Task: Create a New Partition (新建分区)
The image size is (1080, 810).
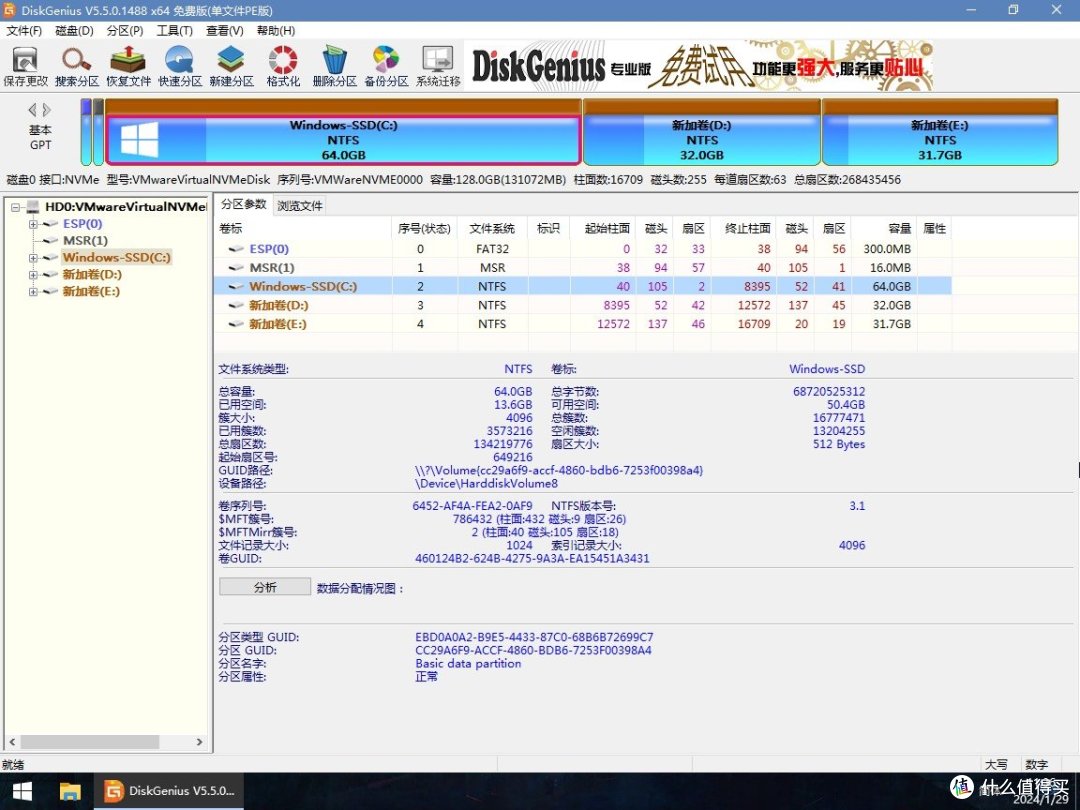Action: click(231, 66)
